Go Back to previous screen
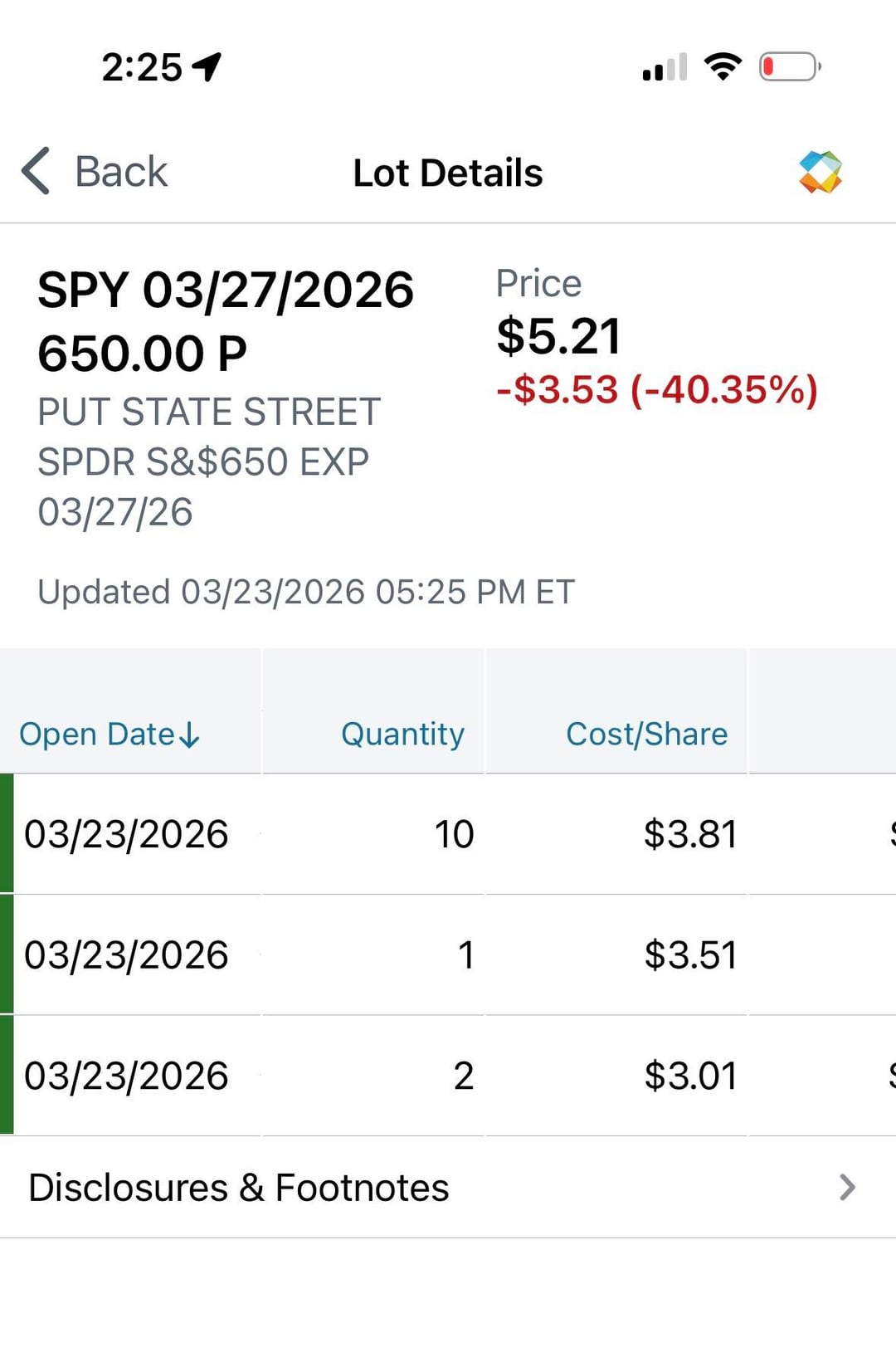The image size is (896, 1362). tap(121, 172)
